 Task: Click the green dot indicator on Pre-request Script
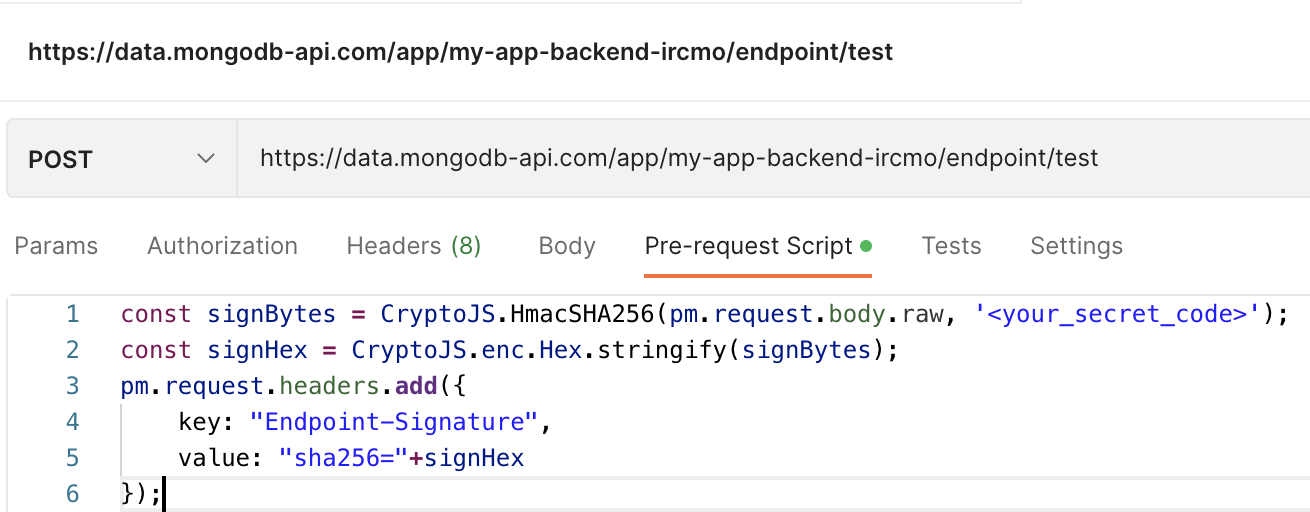(x=866, y=246)
